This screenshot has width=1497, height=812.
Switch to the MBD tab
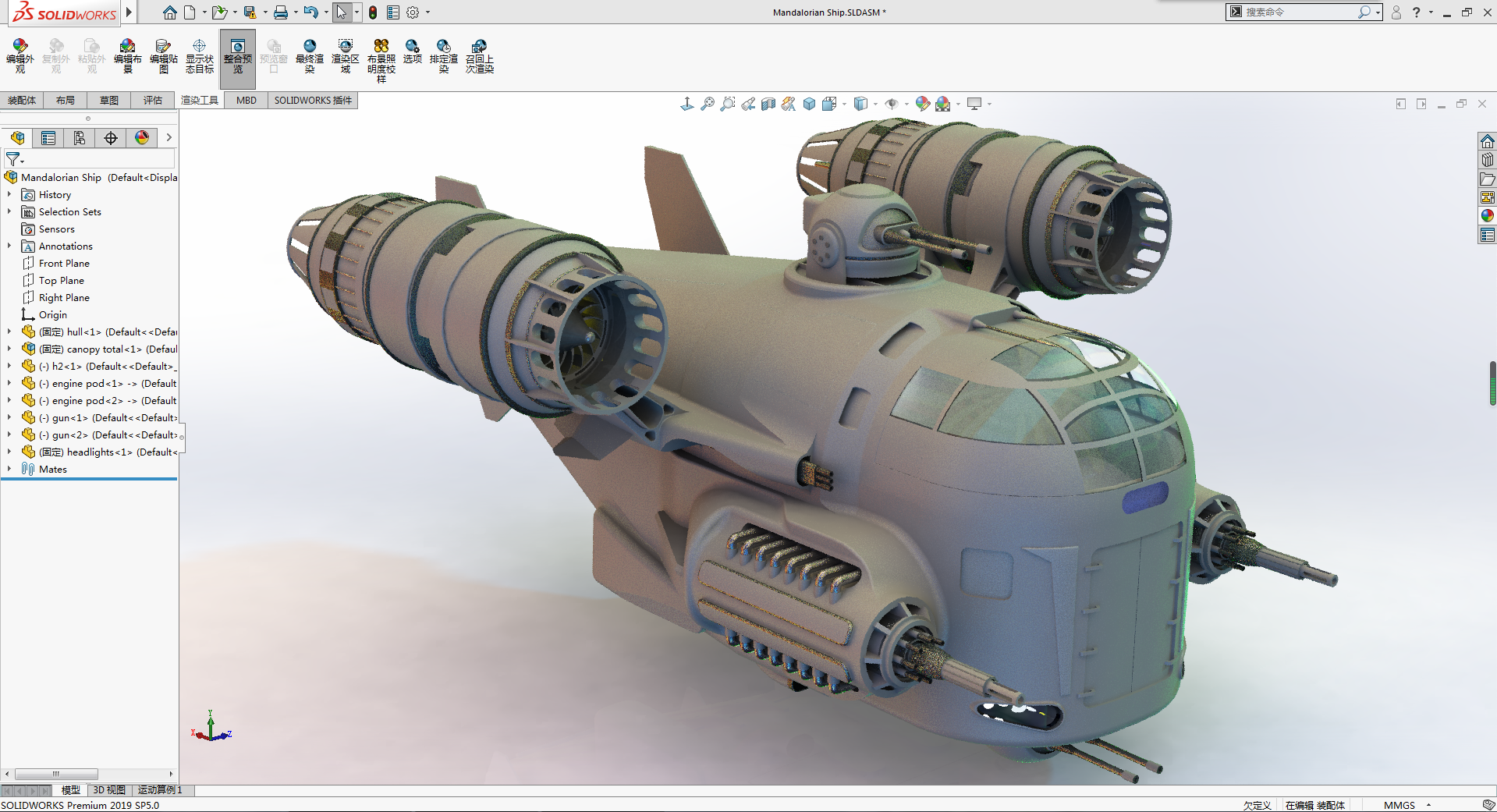(x=247, y=100)
